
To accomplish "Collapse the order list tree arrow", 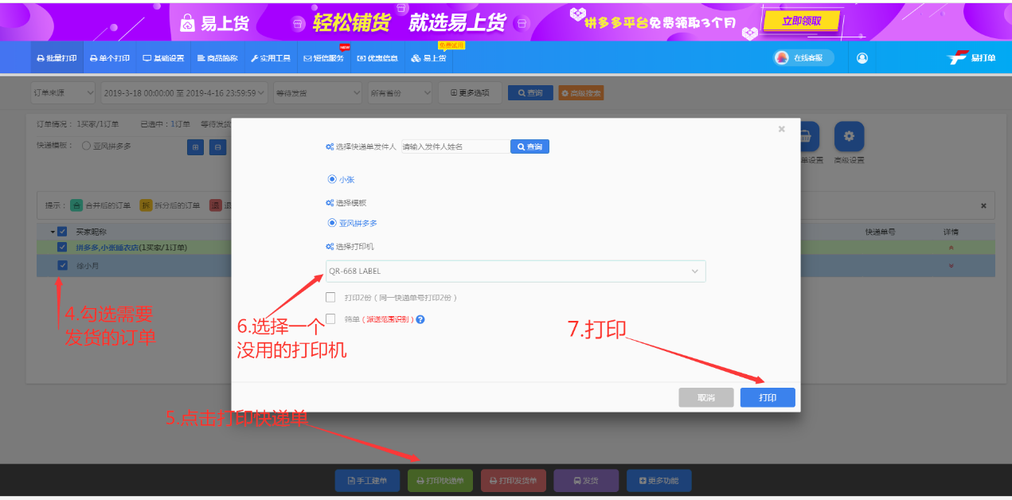I will point(52,232).
